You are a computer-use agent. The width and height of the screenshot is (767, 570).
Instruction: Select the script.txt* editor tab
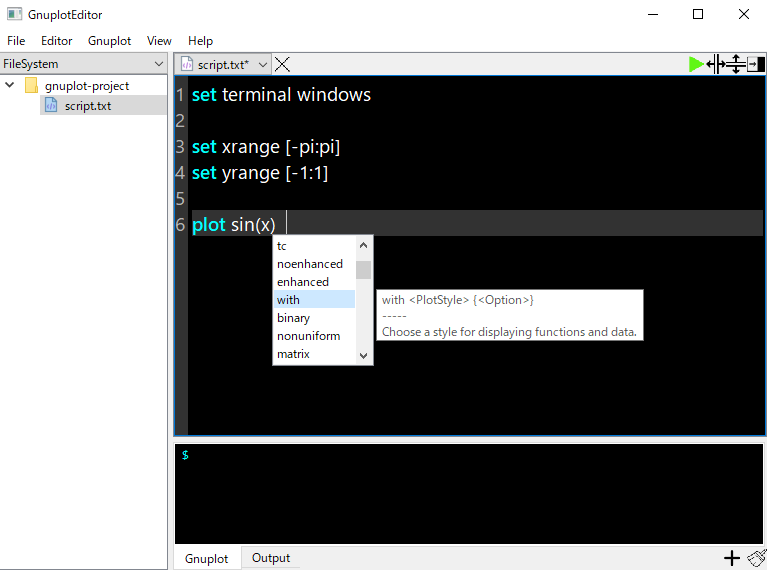click(223, 65)
